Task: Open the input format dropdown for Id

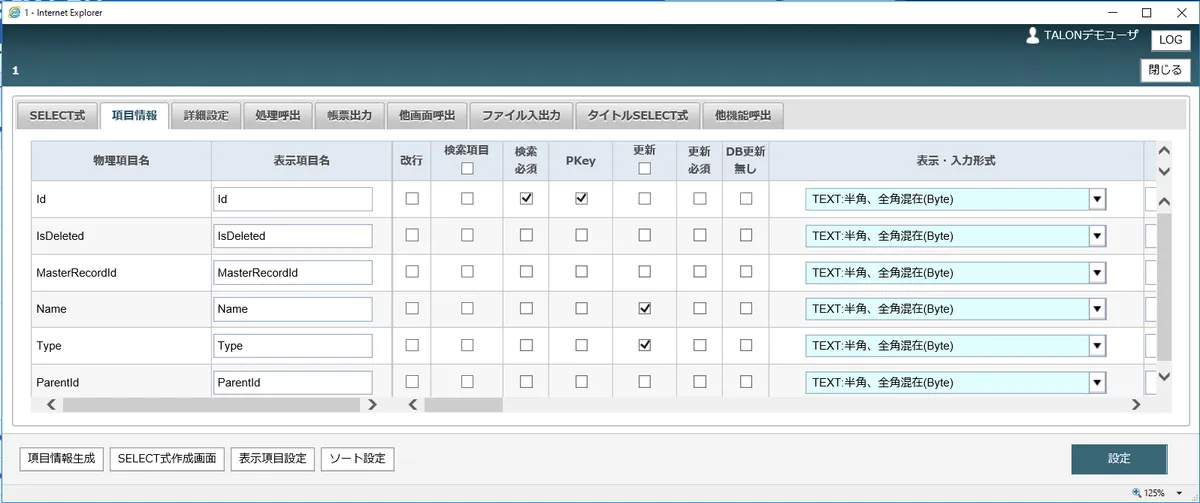Action: click(x=1097, y=199)
